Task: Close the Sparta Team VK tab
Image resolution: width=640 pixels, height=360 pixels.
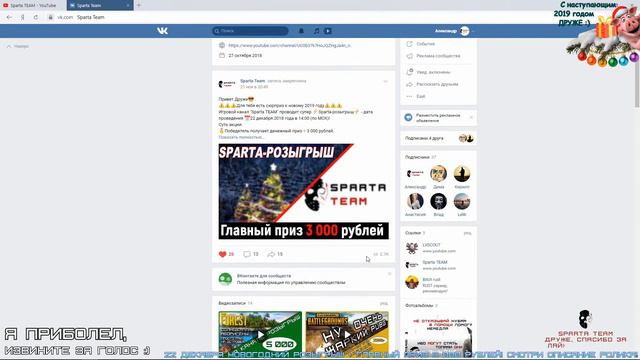Action: pos(128,5)
